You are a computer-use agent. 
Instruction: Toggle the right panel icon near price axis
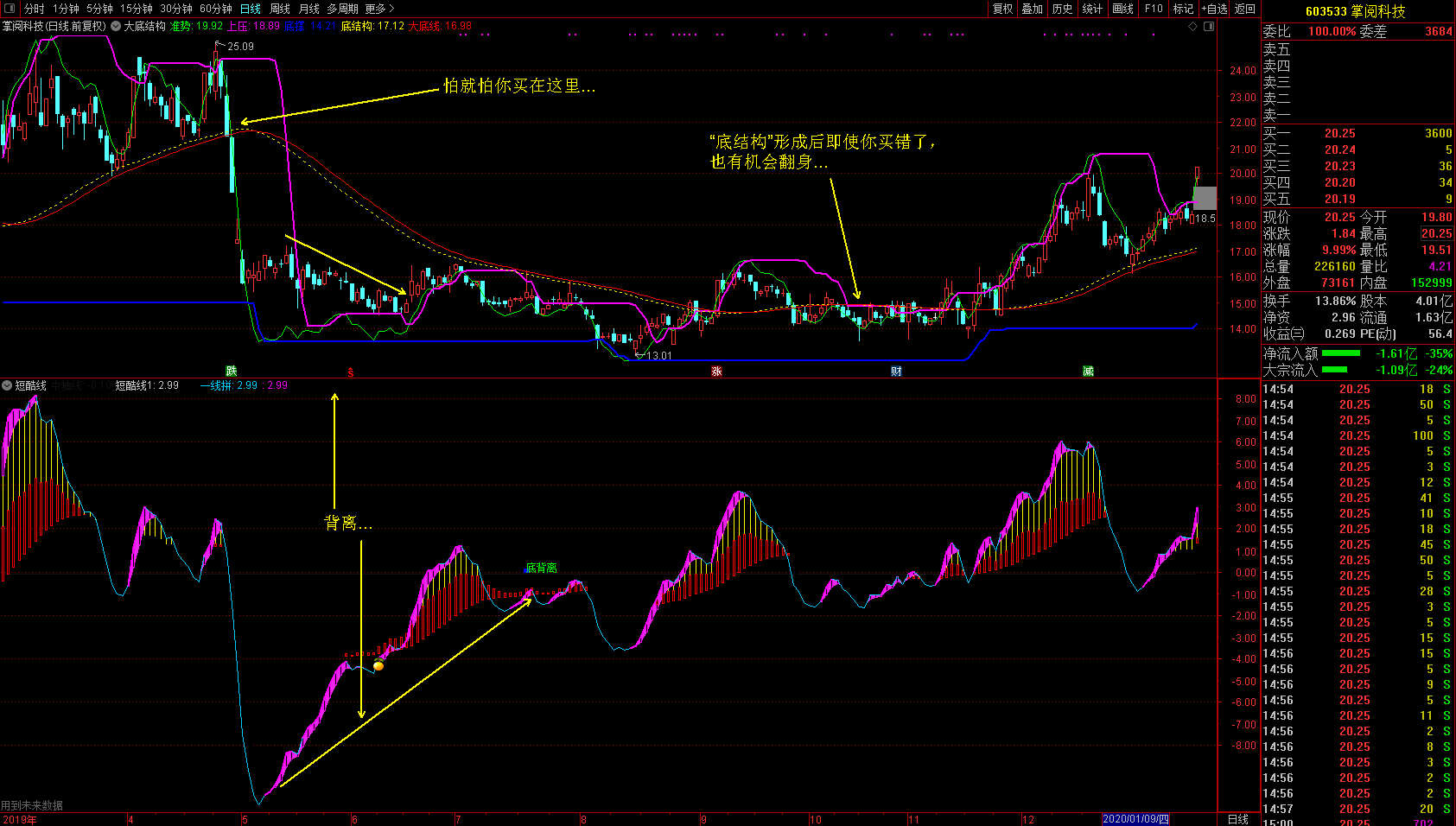1209,26
